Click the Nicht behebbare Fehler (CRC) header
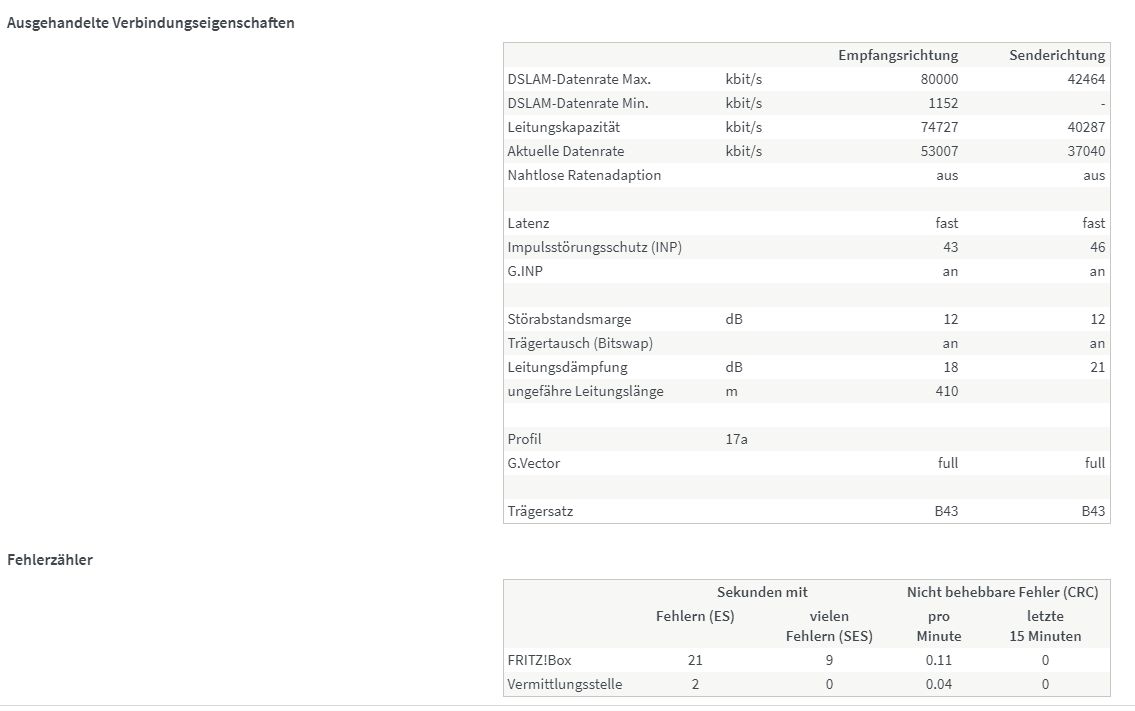This screenshot has height=711, width=1135. tap(1002, 592)
